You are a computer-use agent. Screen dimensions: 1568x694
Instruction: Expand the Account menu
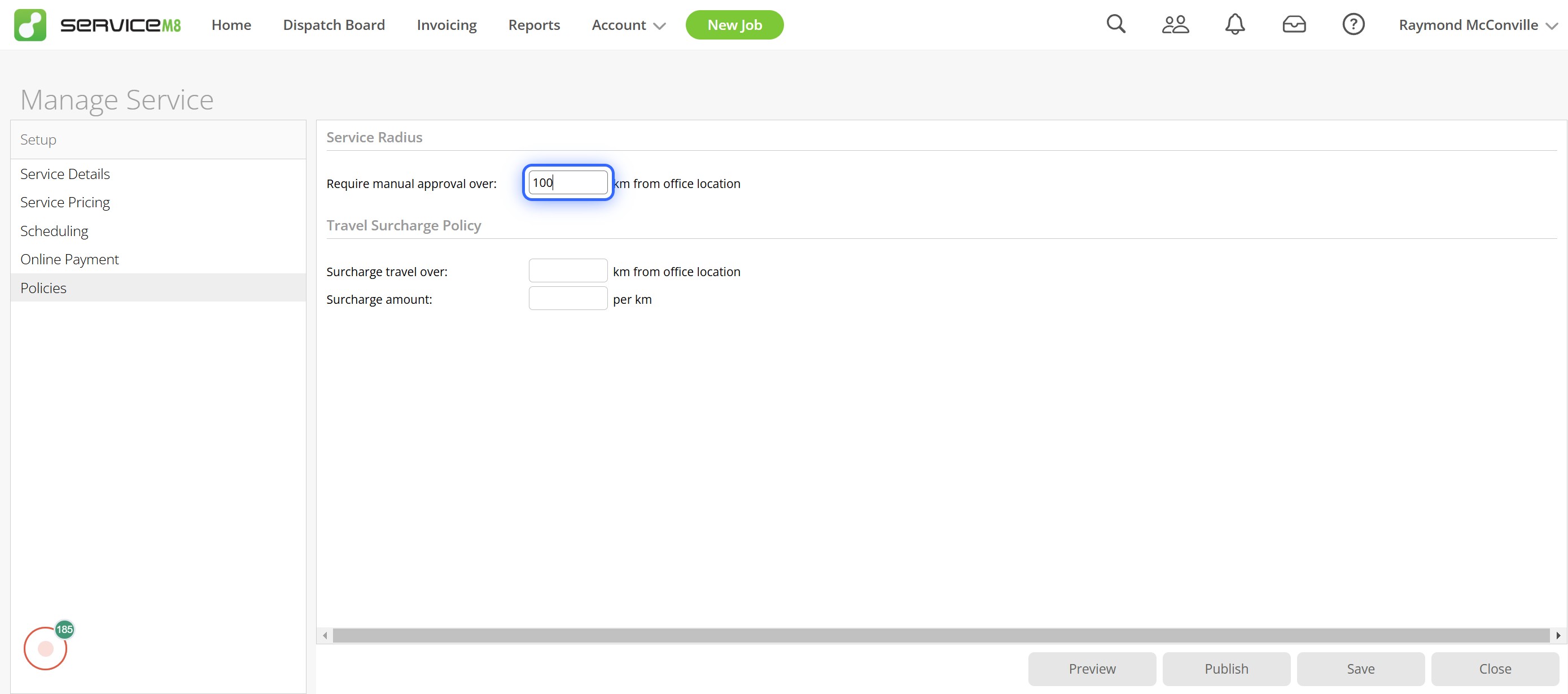click(628, 25)
